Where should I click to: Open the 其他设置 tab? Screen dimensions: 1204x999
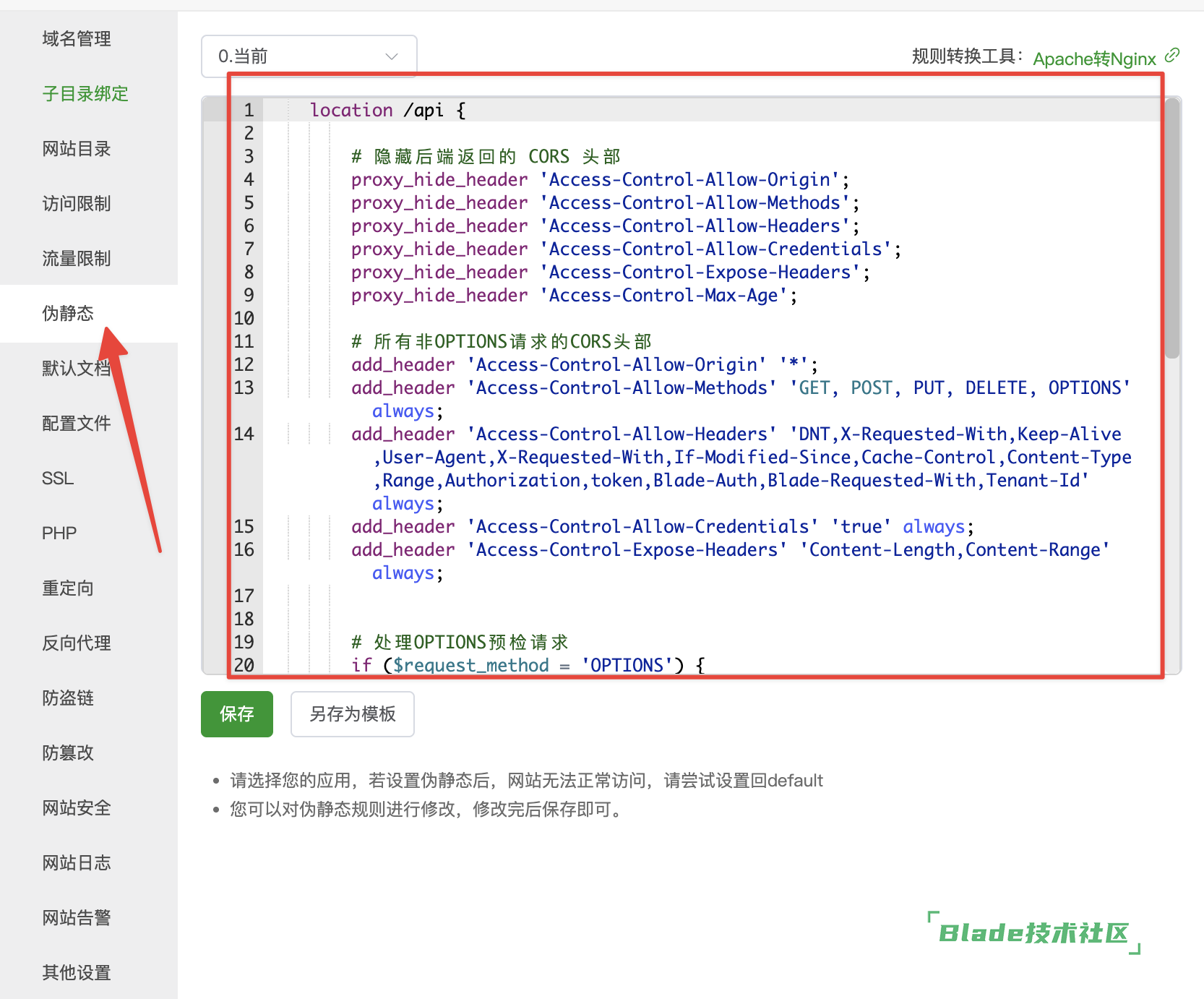point(77,973)
